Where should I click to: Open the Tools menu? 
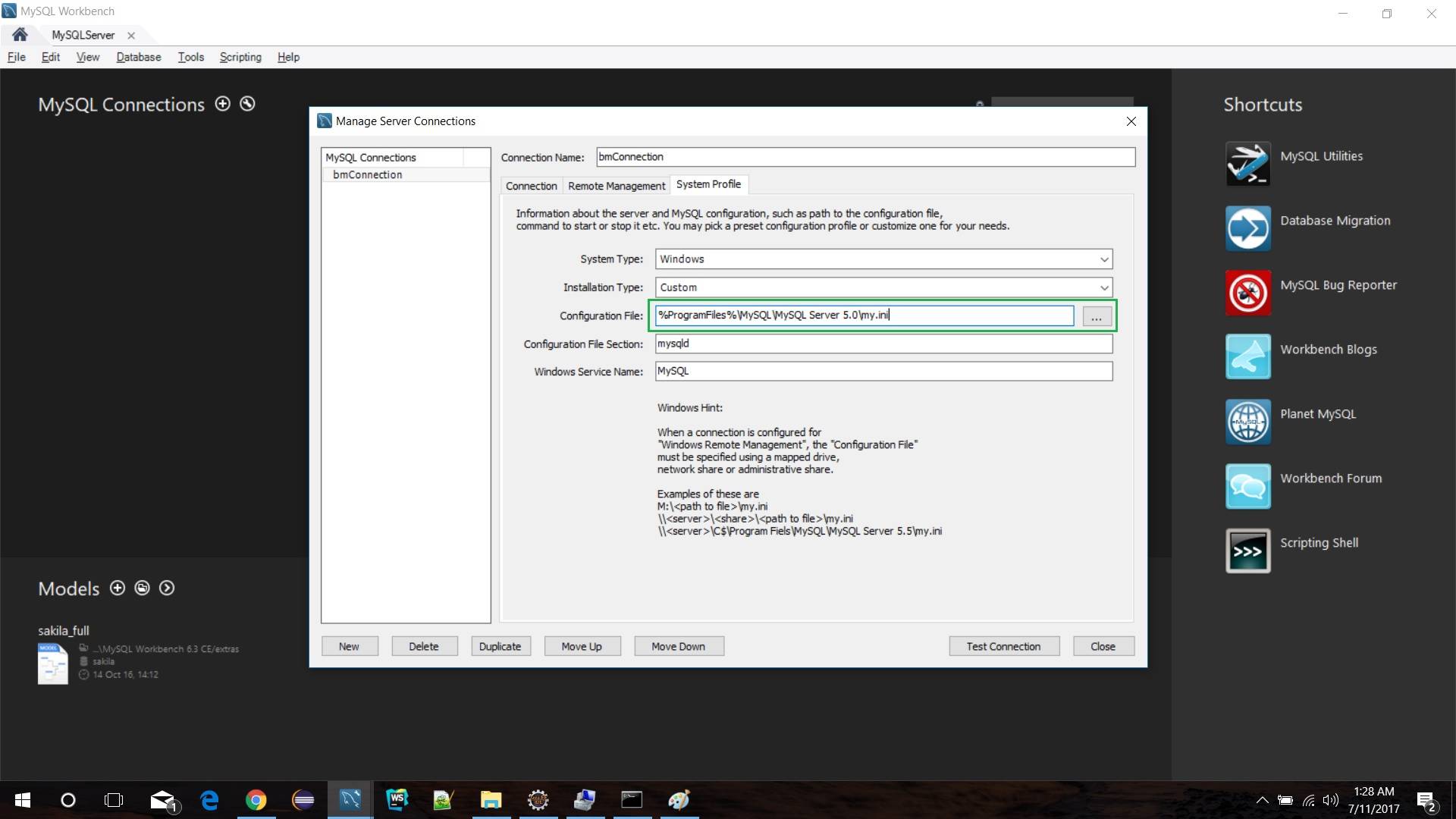(x=190, y=57)
